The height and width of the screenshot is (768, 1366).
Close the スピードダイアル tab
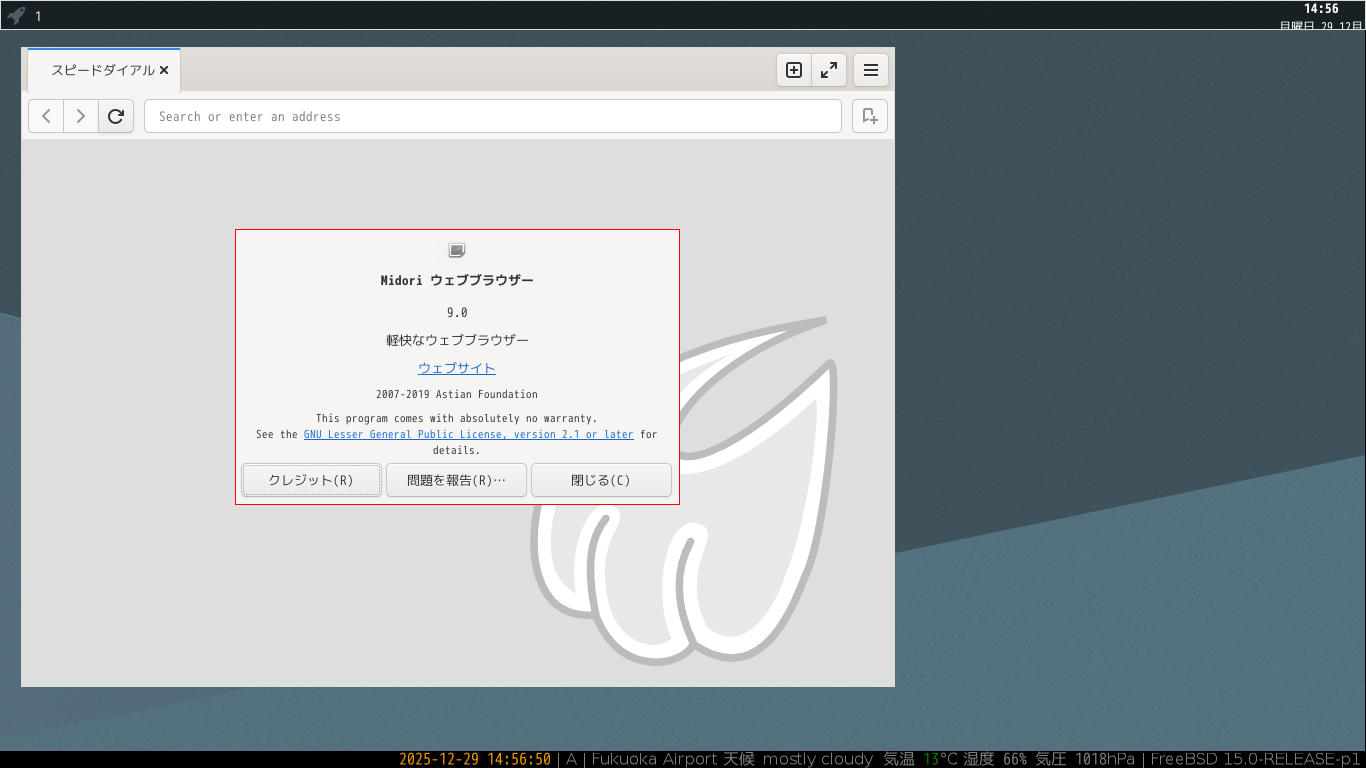[x=164, y=70]
